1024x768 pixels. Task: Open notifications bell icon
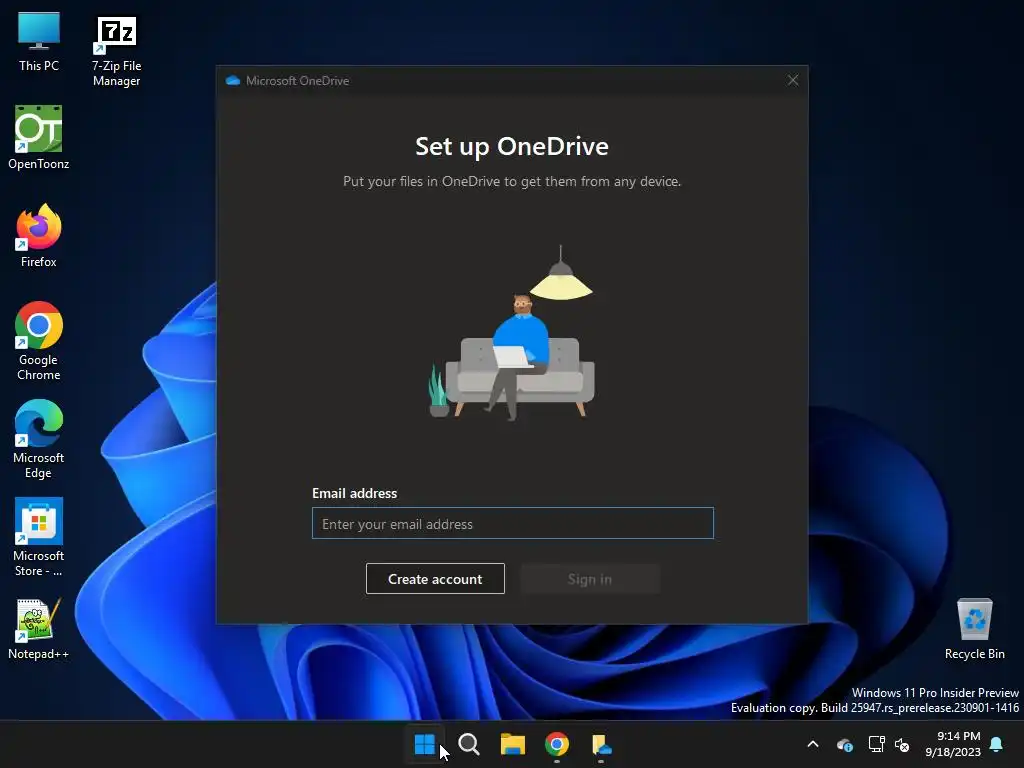[996, 744]
